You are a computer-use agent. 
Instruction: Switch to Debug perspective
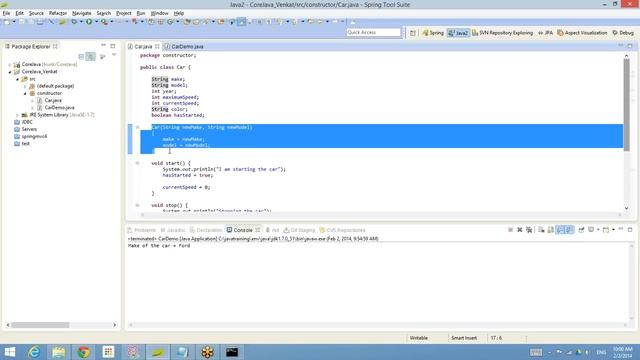tap(623, 33)
